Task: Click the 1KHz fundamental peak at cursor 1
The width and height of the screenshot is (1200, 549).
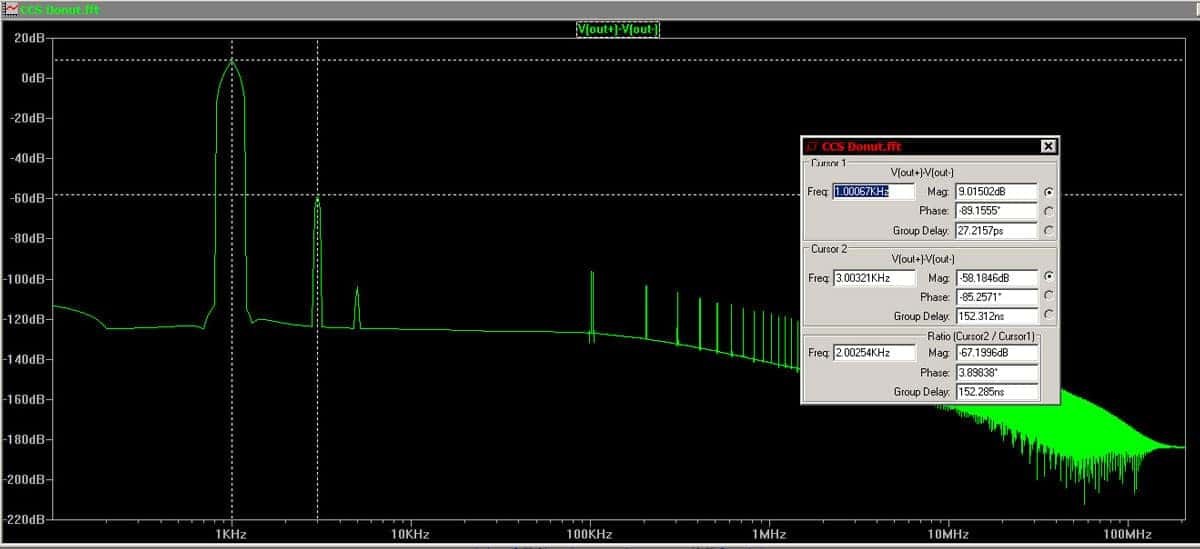Action: coord(232,62)
